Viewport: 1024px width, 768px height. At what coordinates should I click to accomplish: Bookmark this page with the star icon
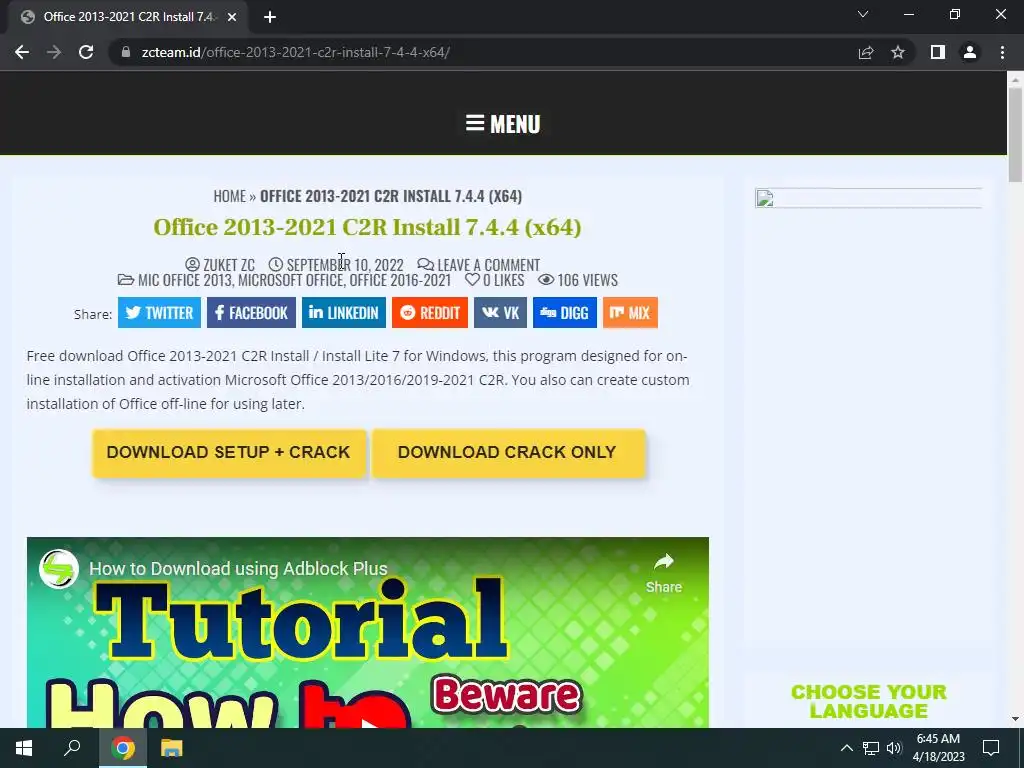point(898,52)
